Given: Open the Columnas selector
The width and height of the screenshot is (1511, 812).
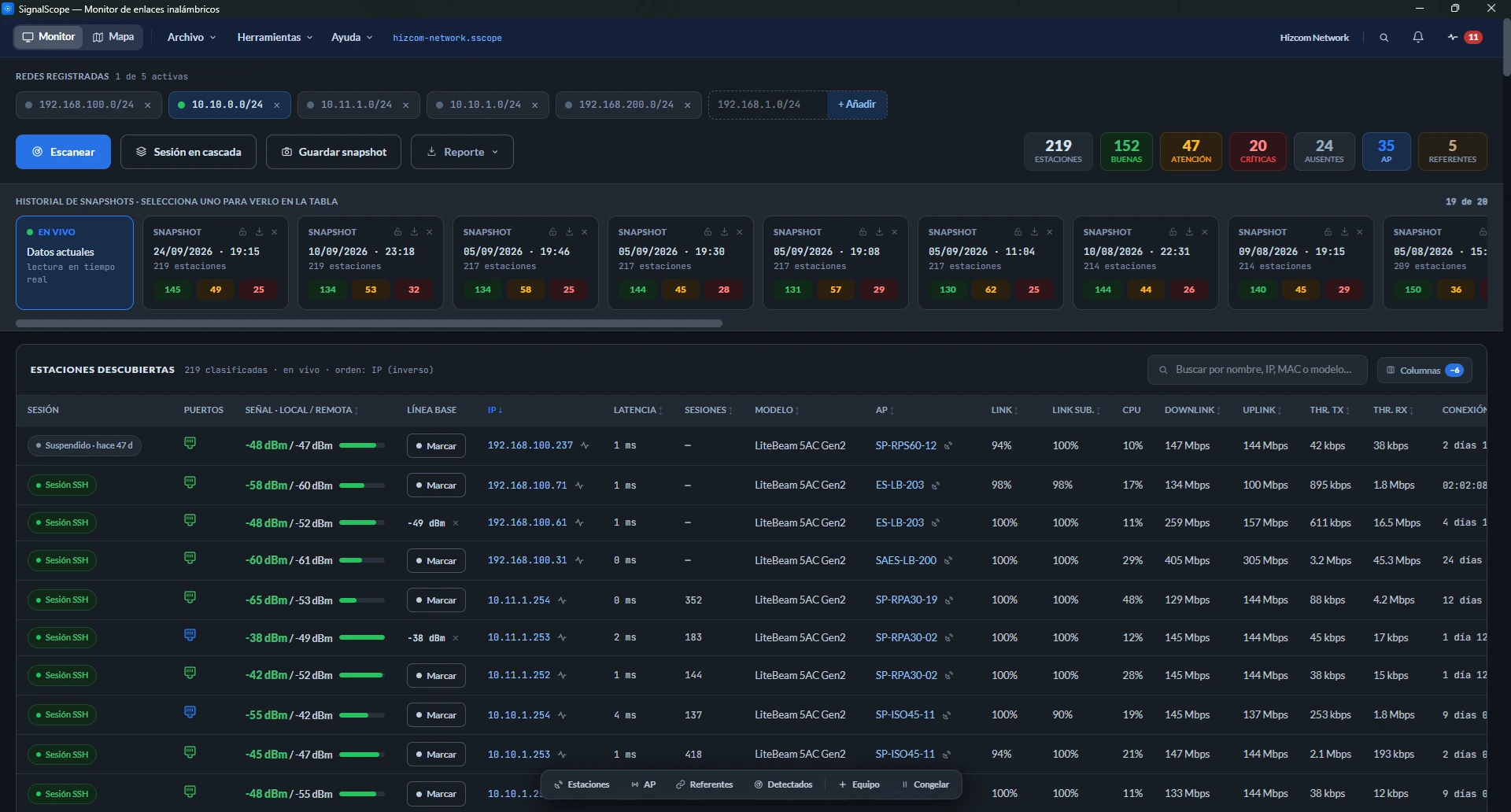Looking at the screenshot, I should click(1424, 370).
